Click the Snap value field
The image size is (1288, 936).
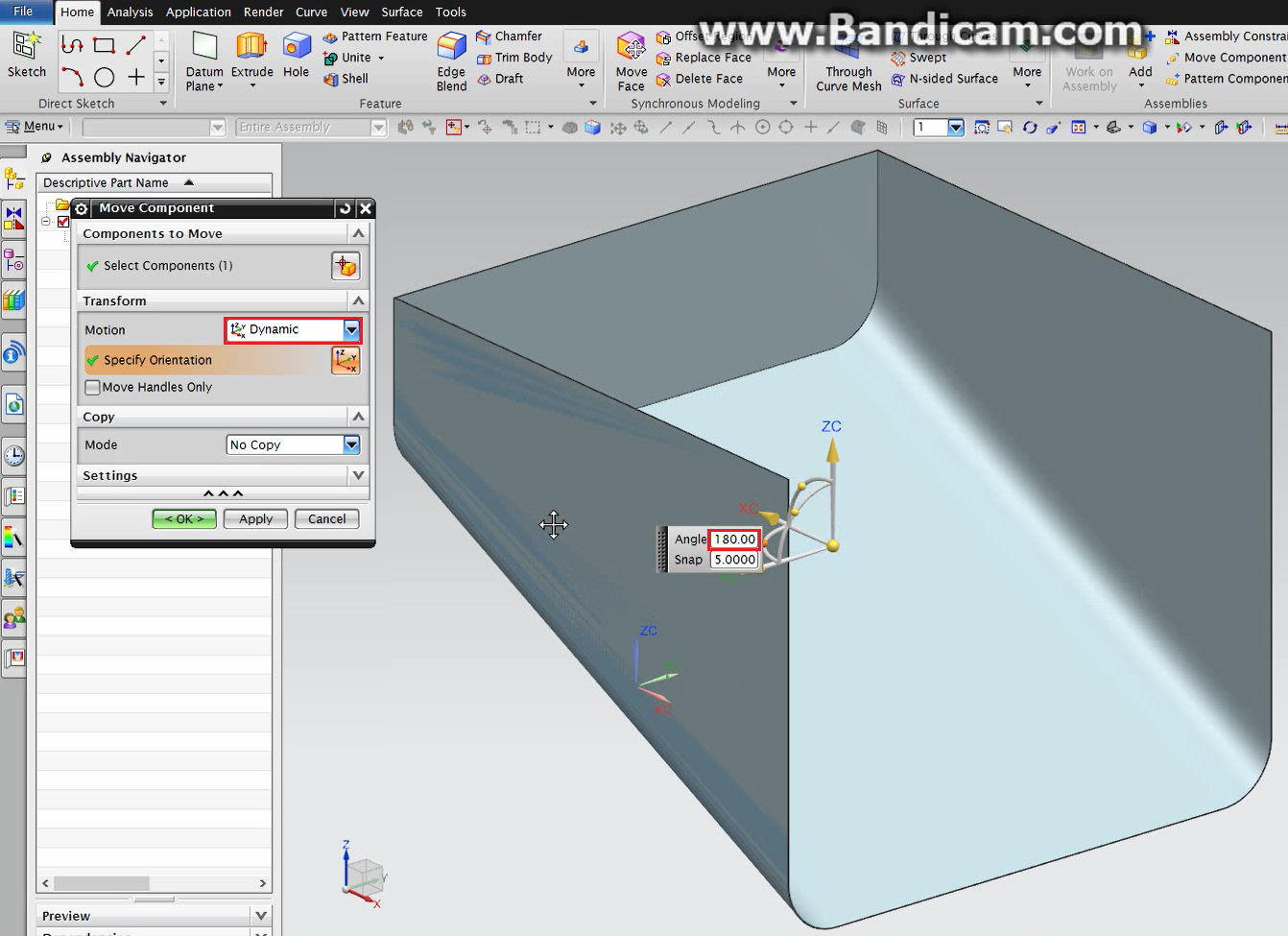734,560
